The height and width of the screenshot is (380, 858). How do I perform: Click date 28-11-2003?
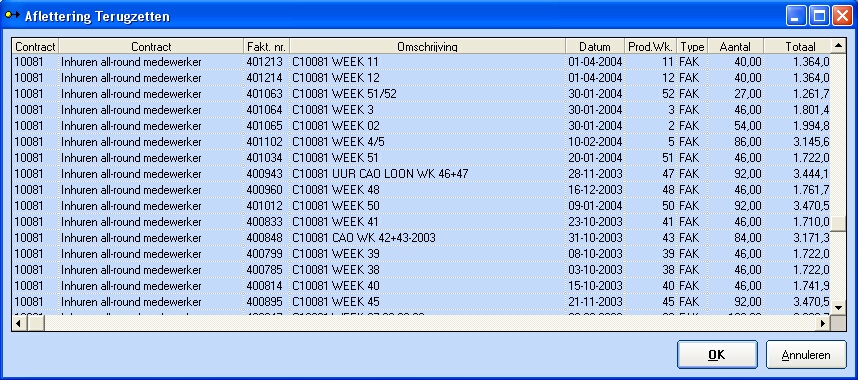click(595, 174)
